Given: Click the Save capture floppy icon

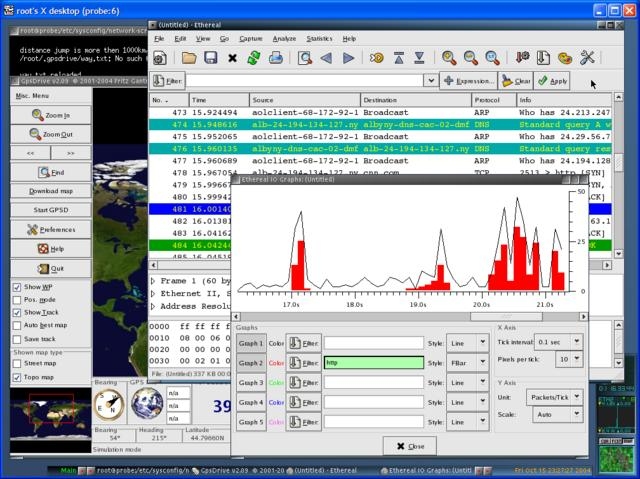Looking at the screenshot, I should tap(211, 58).
